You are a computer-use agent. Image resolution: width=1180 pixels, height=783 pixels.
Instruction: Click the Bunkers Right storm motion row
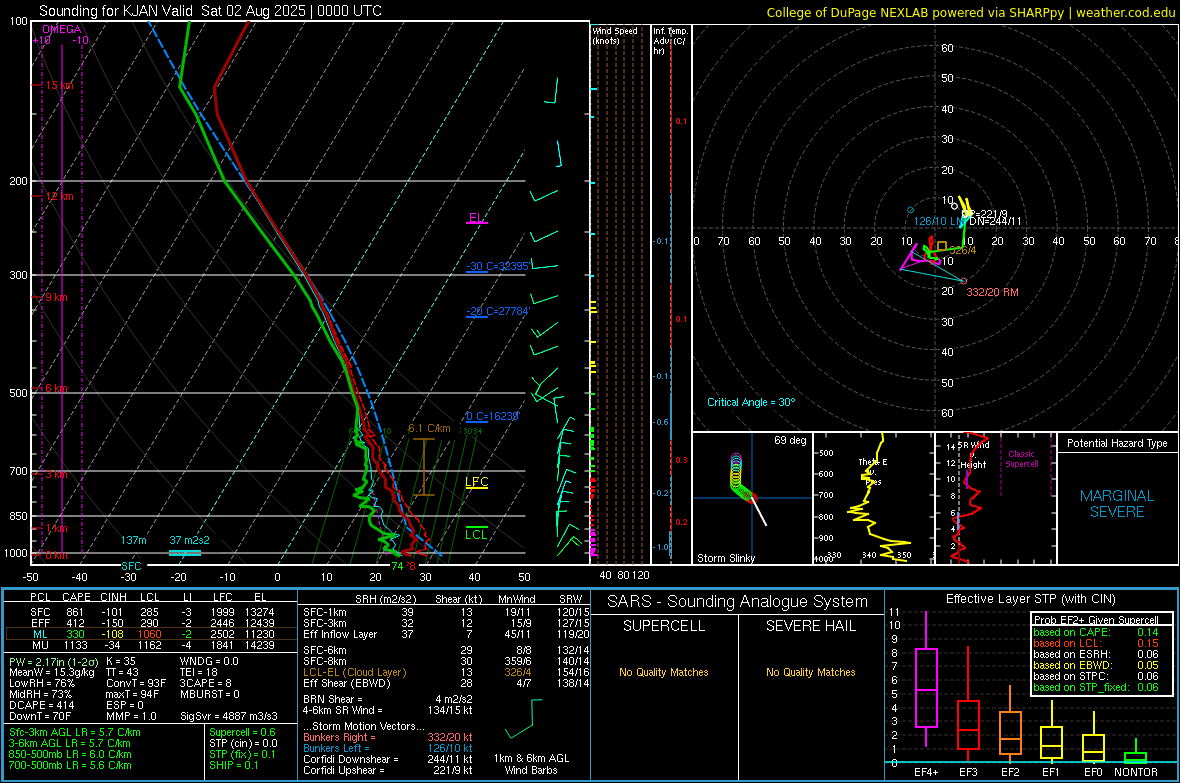pyautogui.click(x=388, y=737)
